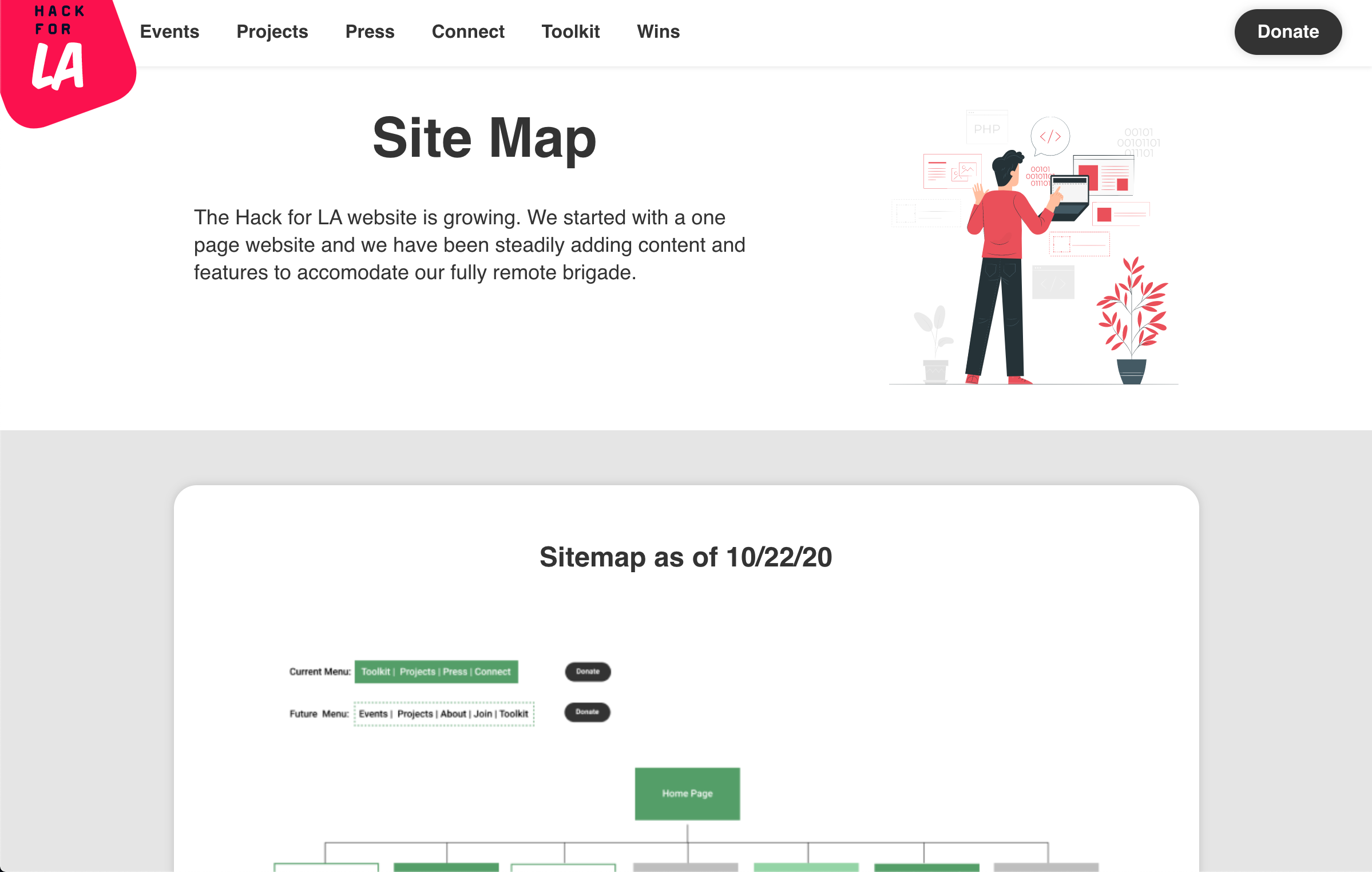Viewport: 1372px width, 872px height.
Task: Open the Projects menu item
Action: [272, 31]
